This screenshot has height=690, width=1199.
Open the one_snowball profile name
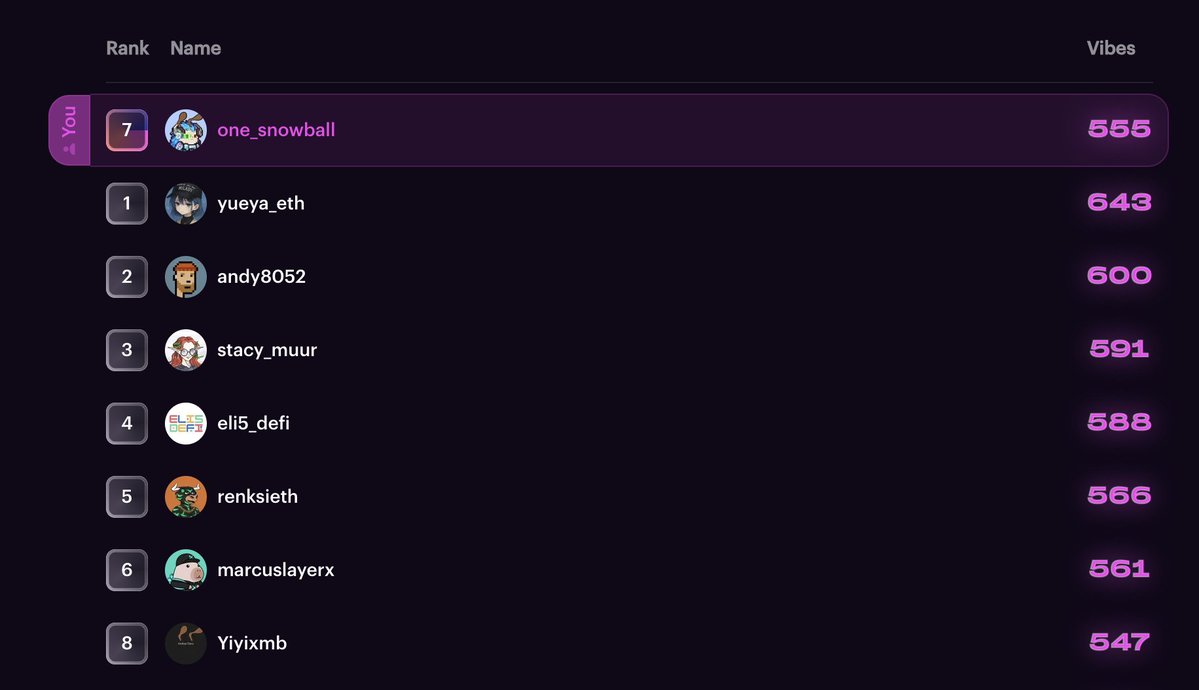click(x=276, y=130)
